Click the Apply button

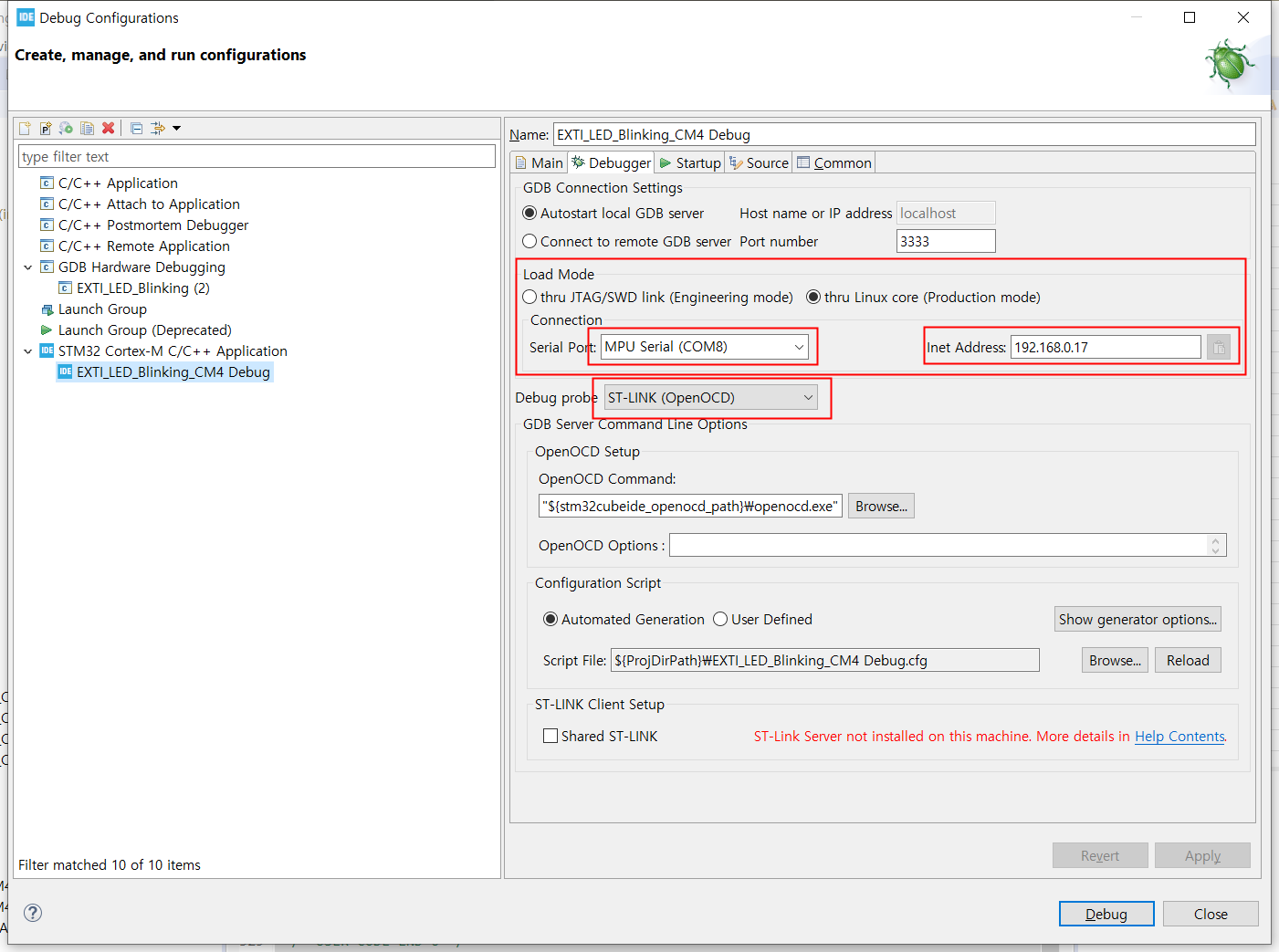[1202, 855]
